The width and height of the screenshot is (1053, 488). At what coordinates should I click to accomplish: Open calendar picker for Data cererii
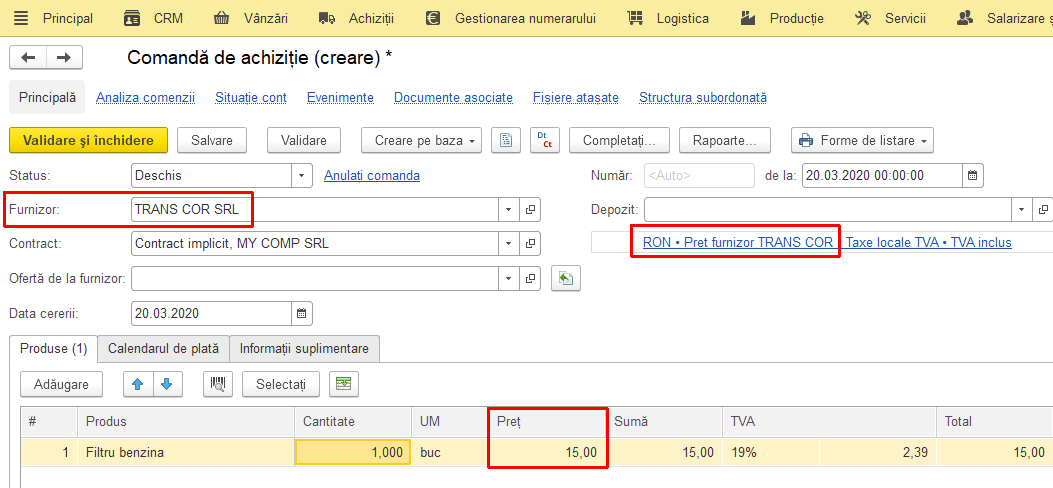[x=302, y=313]
